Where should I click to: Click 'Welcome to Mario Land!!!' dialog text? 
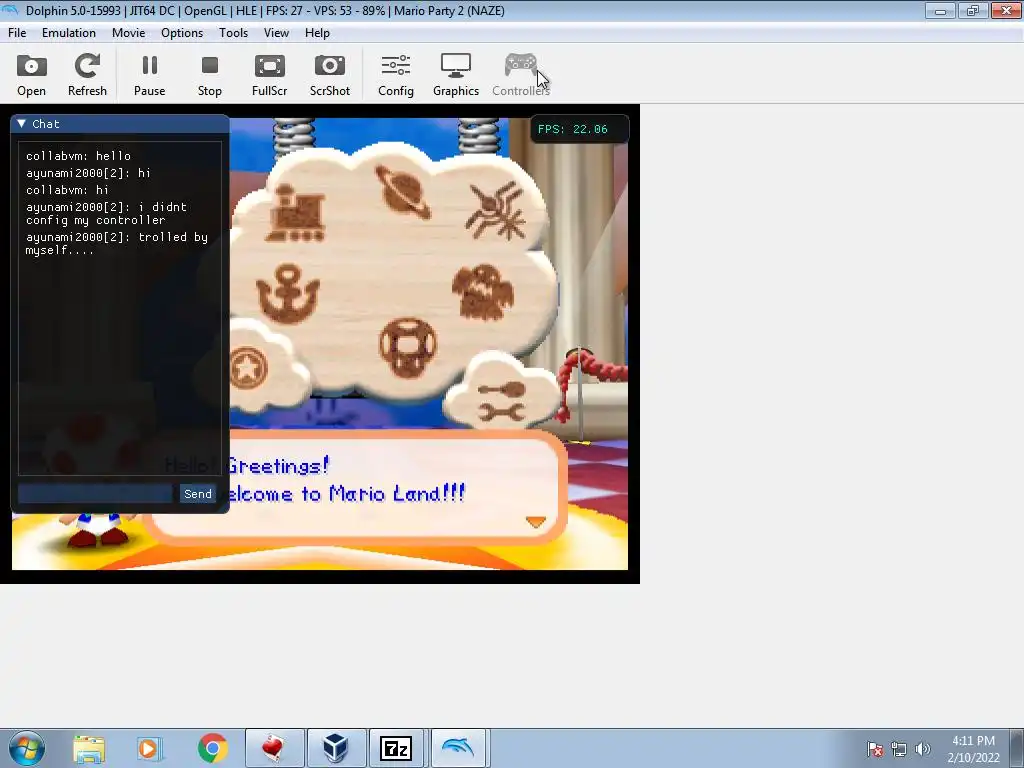click(x=345, y=493)
